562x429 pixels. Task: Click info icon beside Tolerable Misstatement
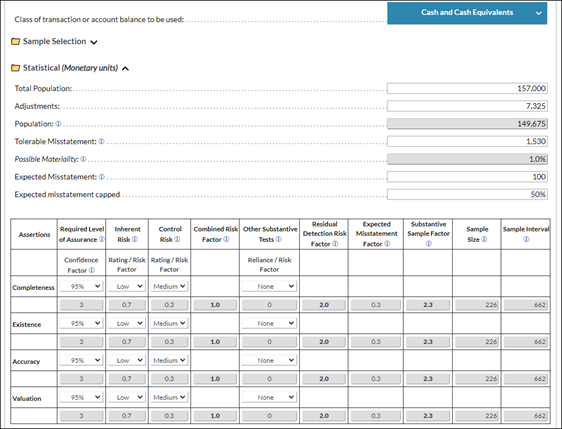click(101, 142)
